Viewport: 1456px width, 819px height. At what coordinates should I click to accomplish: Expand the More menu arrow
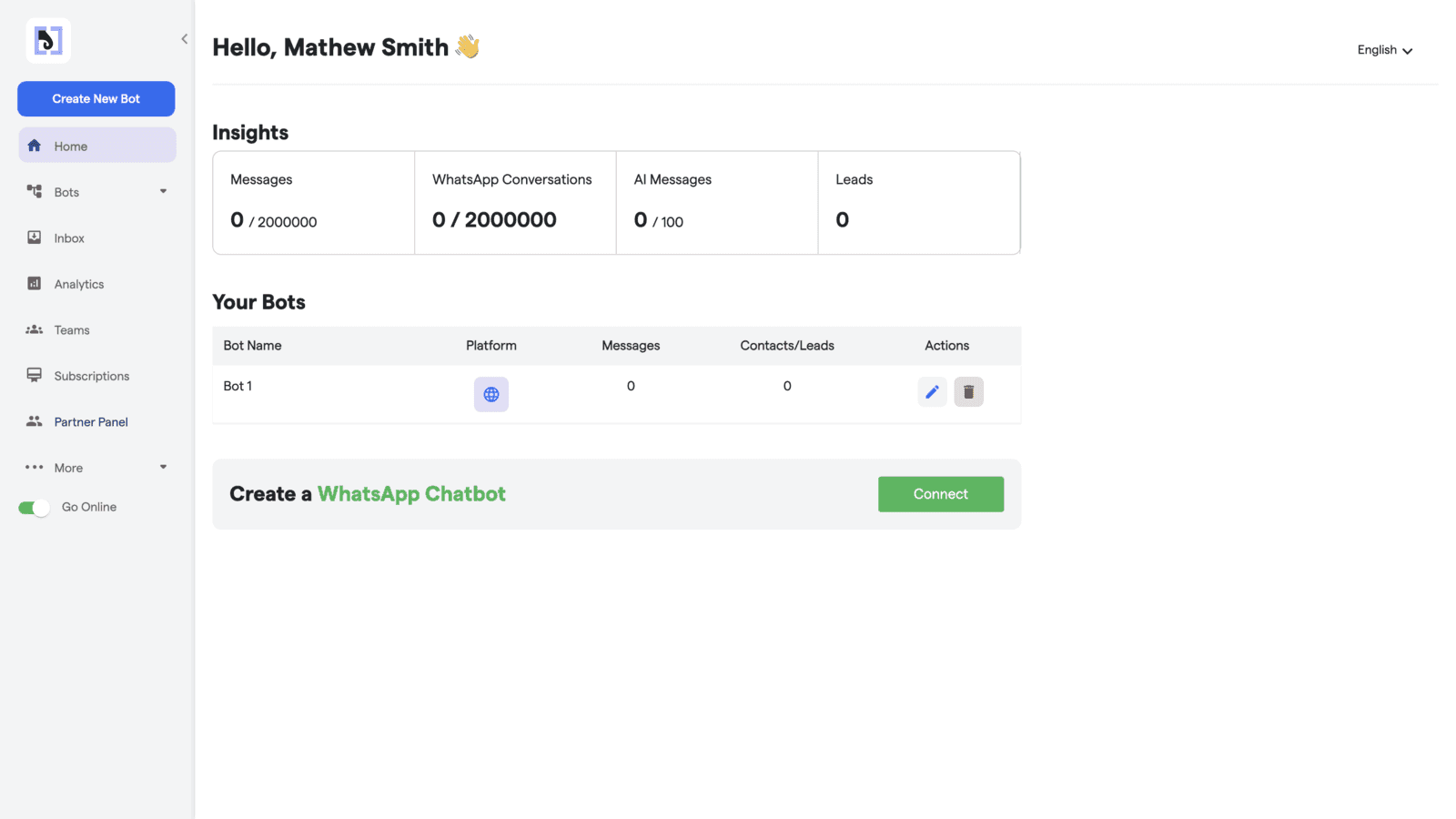pos(164,467)
